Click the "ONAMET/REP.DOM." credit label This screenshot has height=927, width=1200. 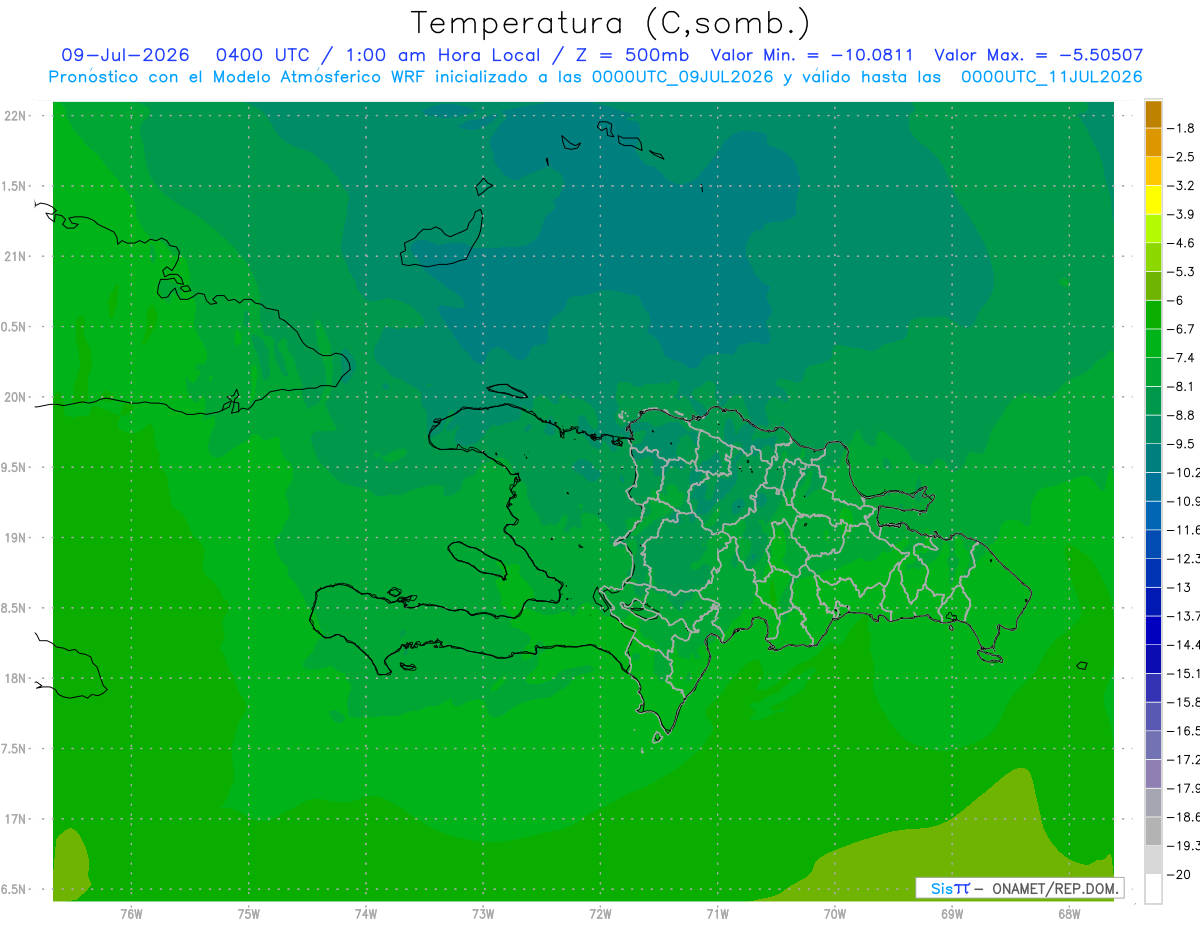pyautogui.click(x=1054, y=888)
